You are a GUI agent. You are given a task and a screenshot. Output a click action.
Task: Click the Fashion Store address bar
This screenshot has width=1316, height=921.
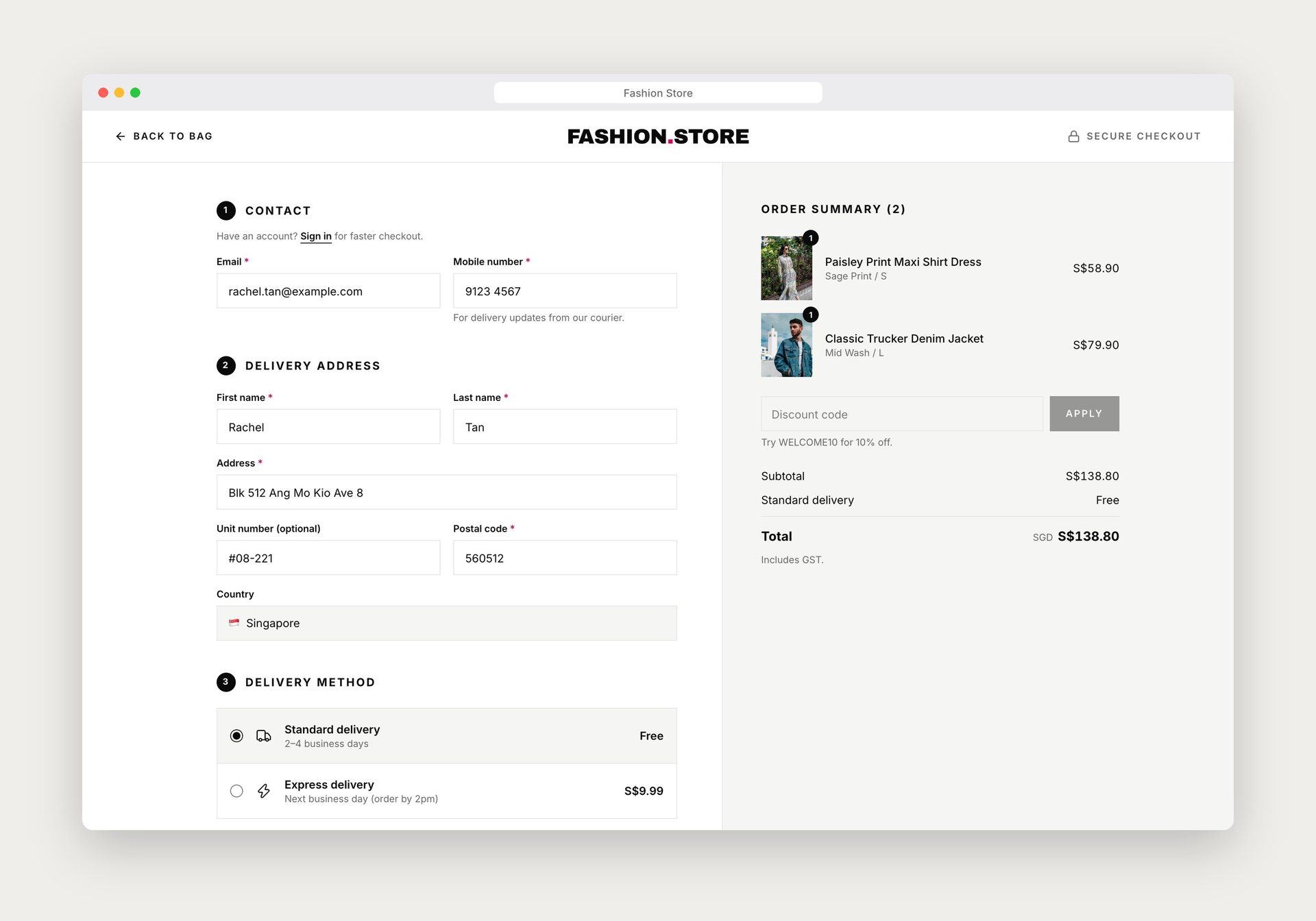[658, 93]
